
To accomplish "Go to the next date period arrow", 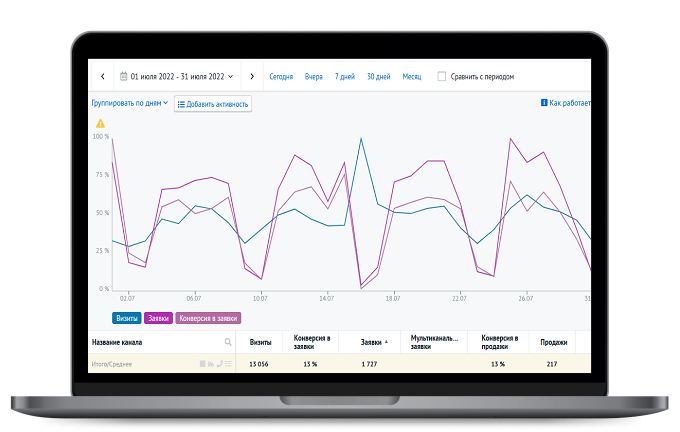I will click(x=252, y=76).
